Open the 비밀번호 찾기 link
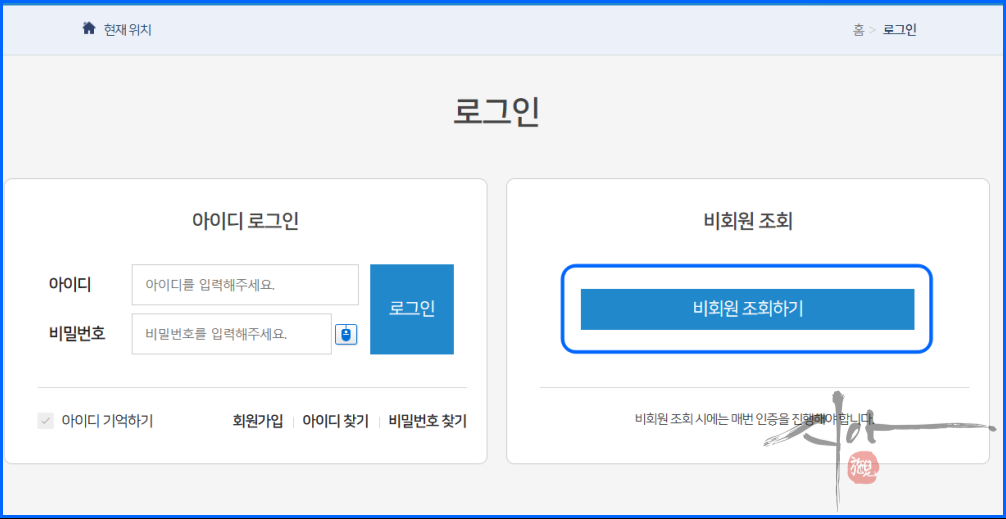The height and width of the screenshot is (519, 1006). click(x=427, y=421)
